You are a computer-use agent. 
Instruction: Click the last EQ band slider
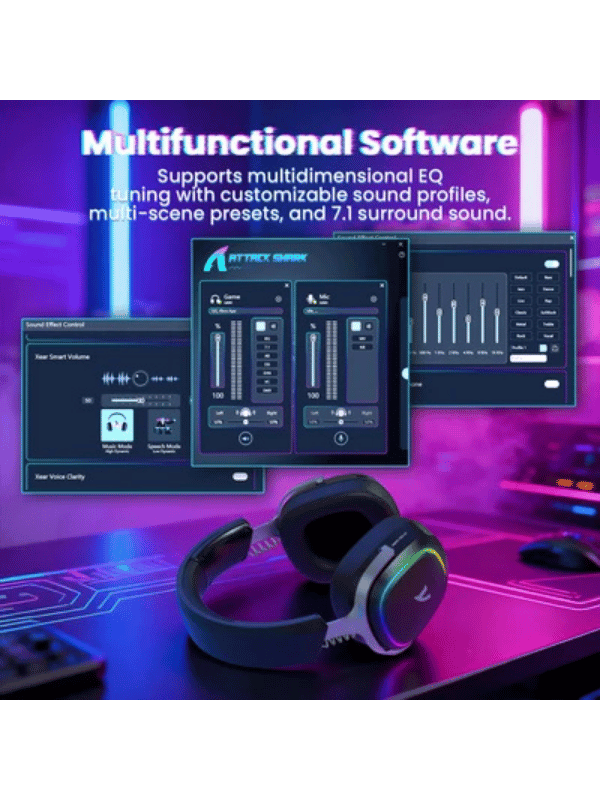tap(497, 313)
